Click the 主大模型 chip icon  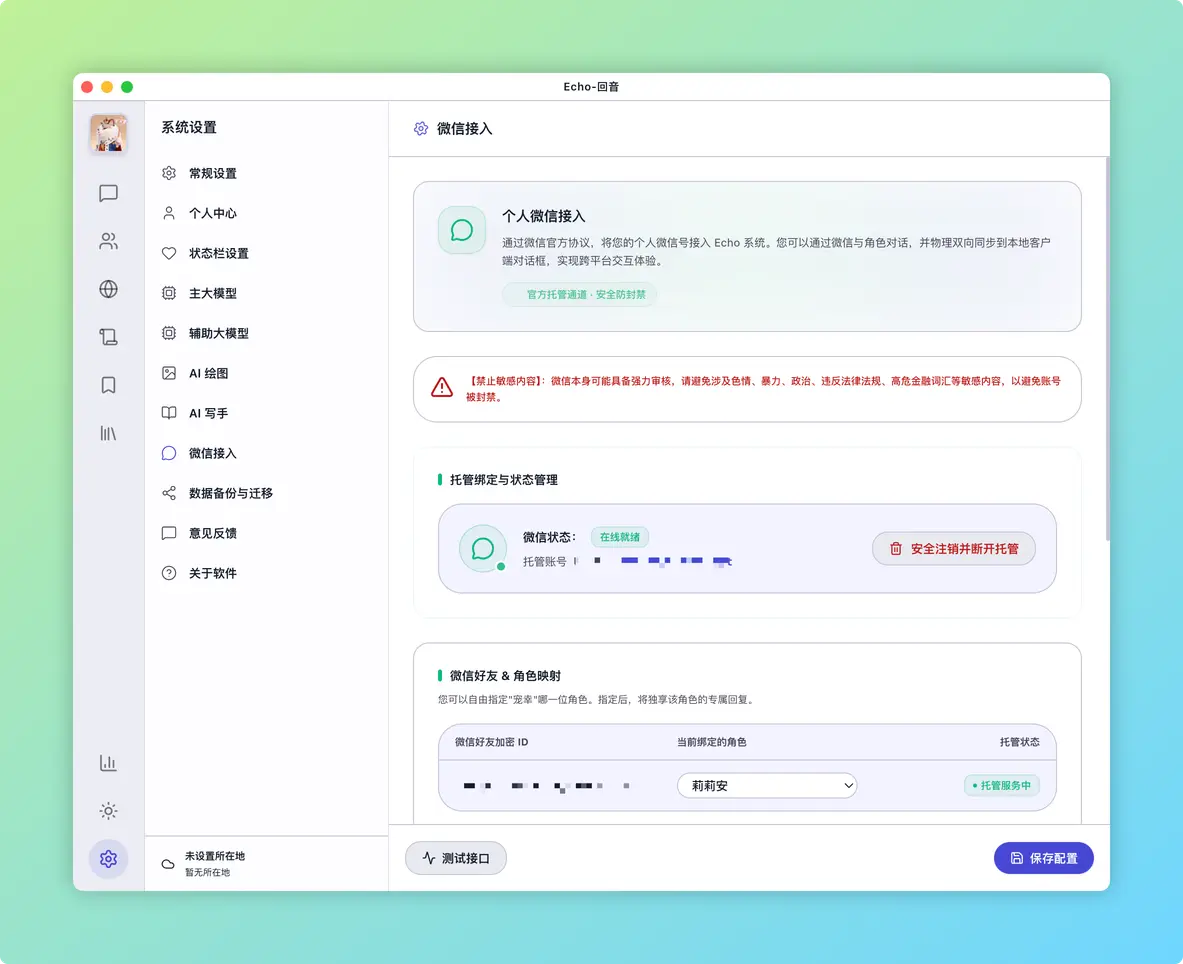(x=169, y=293)
